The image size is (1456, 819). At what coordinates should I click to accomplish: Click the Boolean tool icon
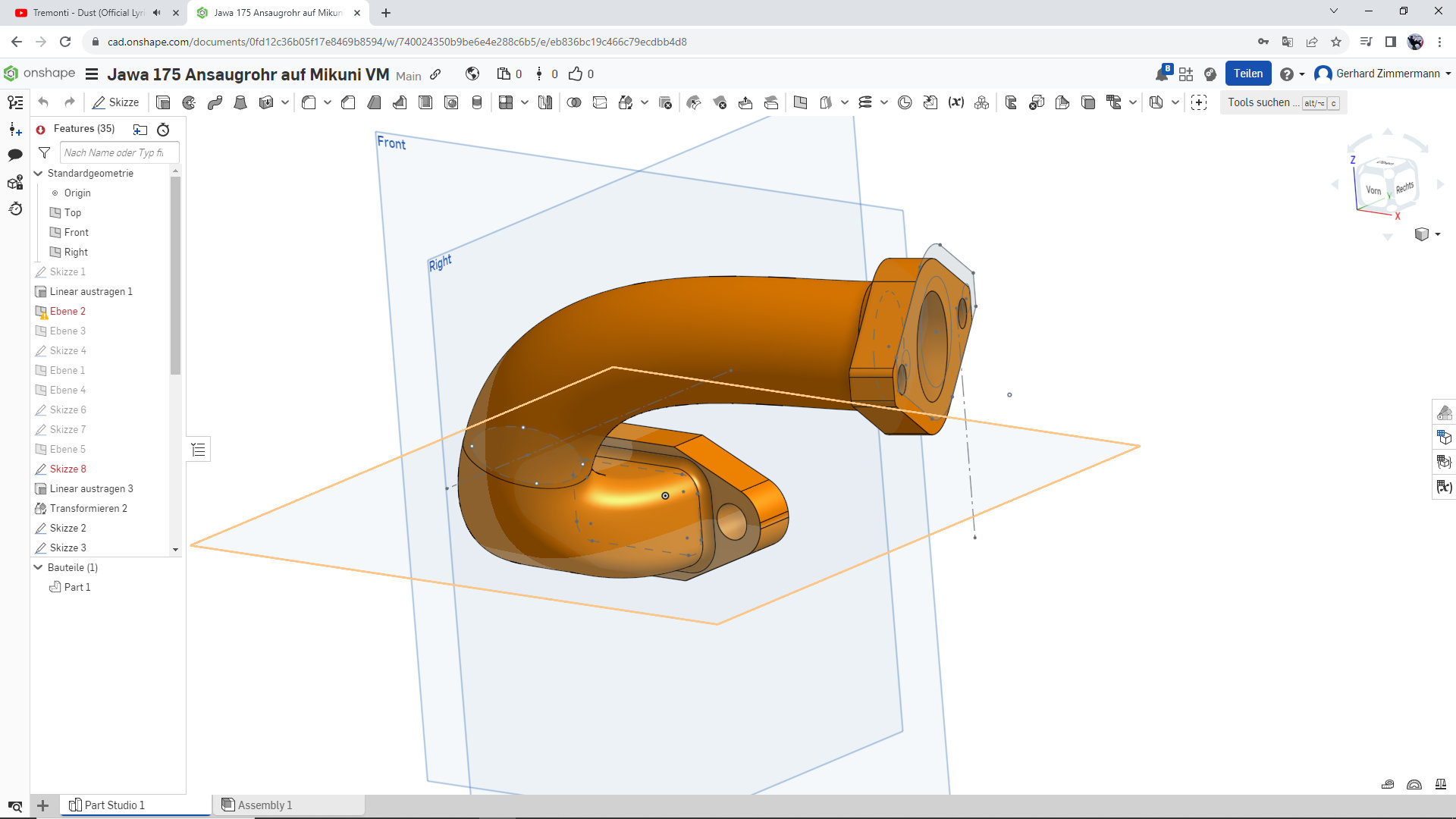574,102
